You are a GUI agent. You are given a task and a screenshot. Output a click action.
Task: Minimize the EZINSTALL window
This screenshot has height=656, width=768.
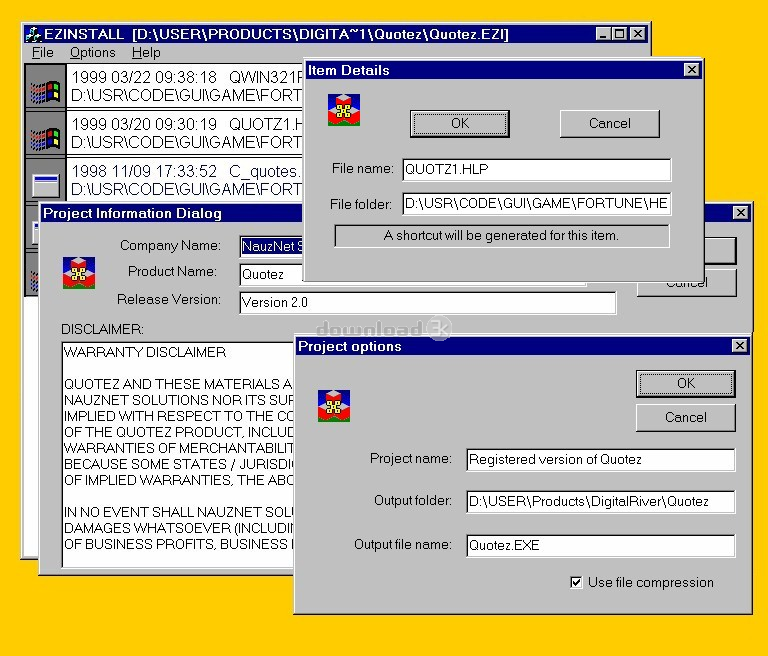pos(603,34)
